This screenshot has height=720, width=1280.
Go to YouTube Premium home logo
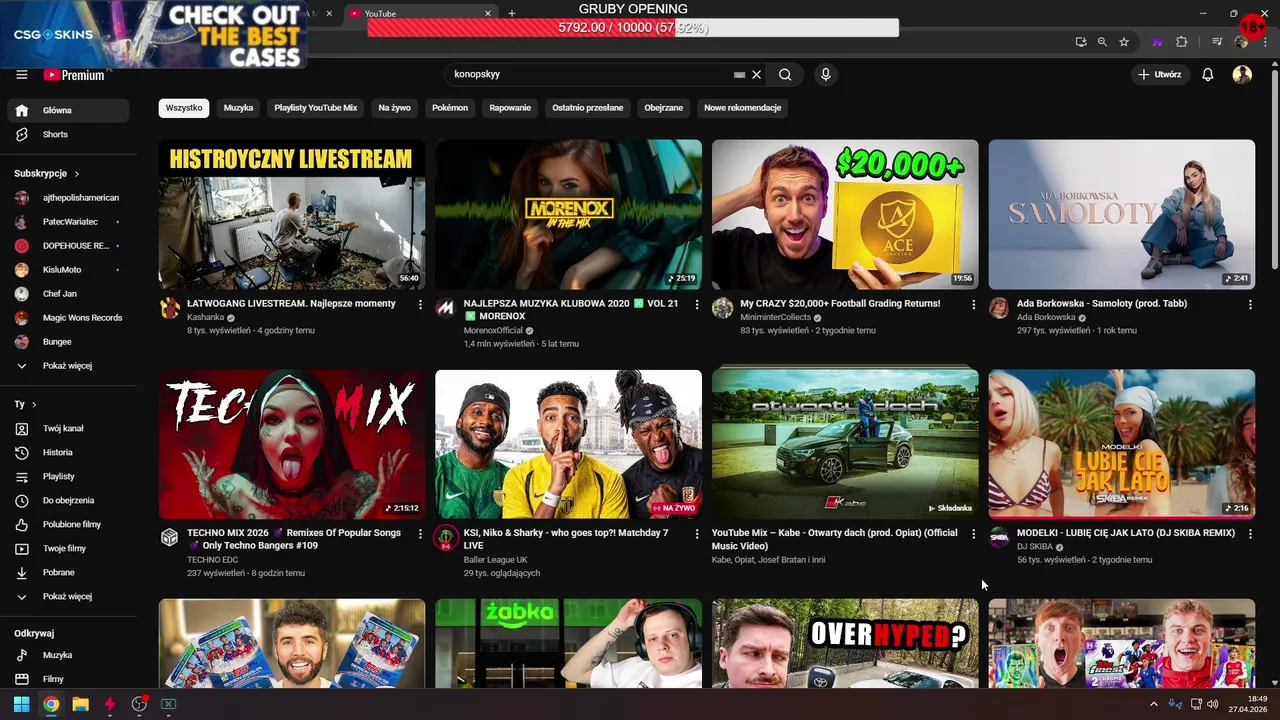(74, 75)
